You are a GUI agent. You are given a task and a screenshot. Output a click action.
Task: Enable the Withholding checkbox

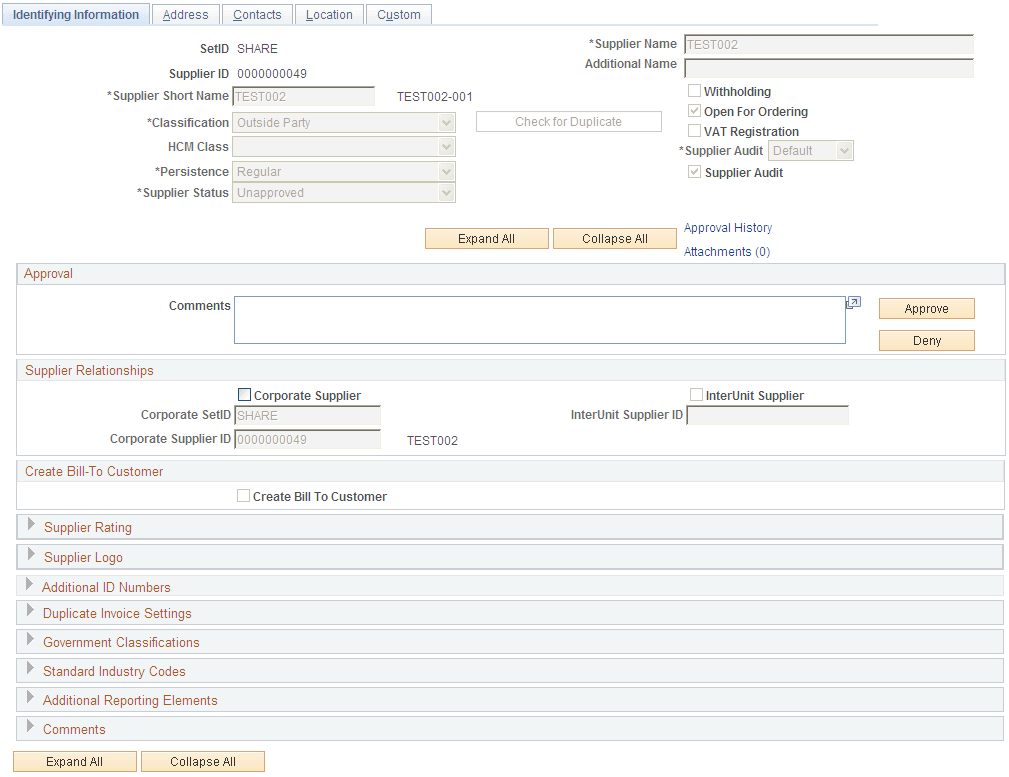click(695, 91)
